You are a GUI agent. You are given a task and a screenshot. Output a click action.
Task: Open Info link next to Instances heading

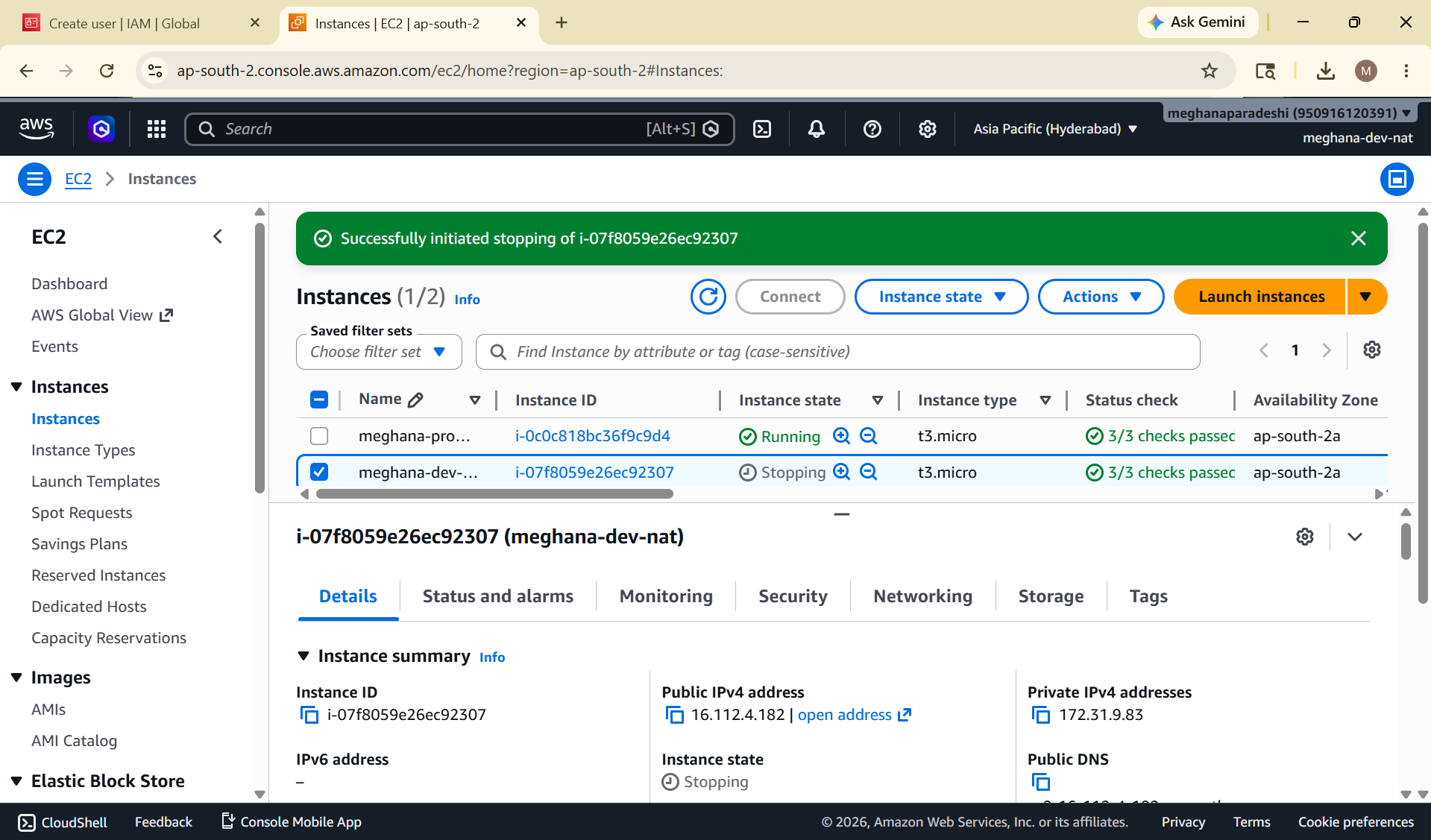coord(467,299)
